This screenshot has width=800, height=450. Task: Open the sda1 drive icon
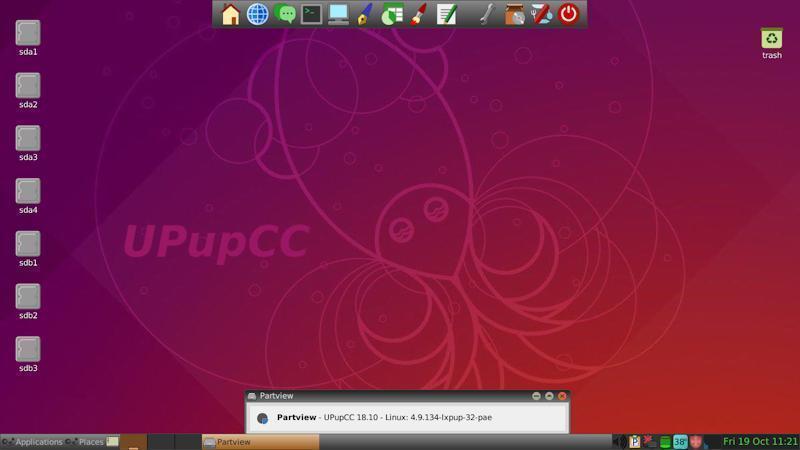click(28, 33)
